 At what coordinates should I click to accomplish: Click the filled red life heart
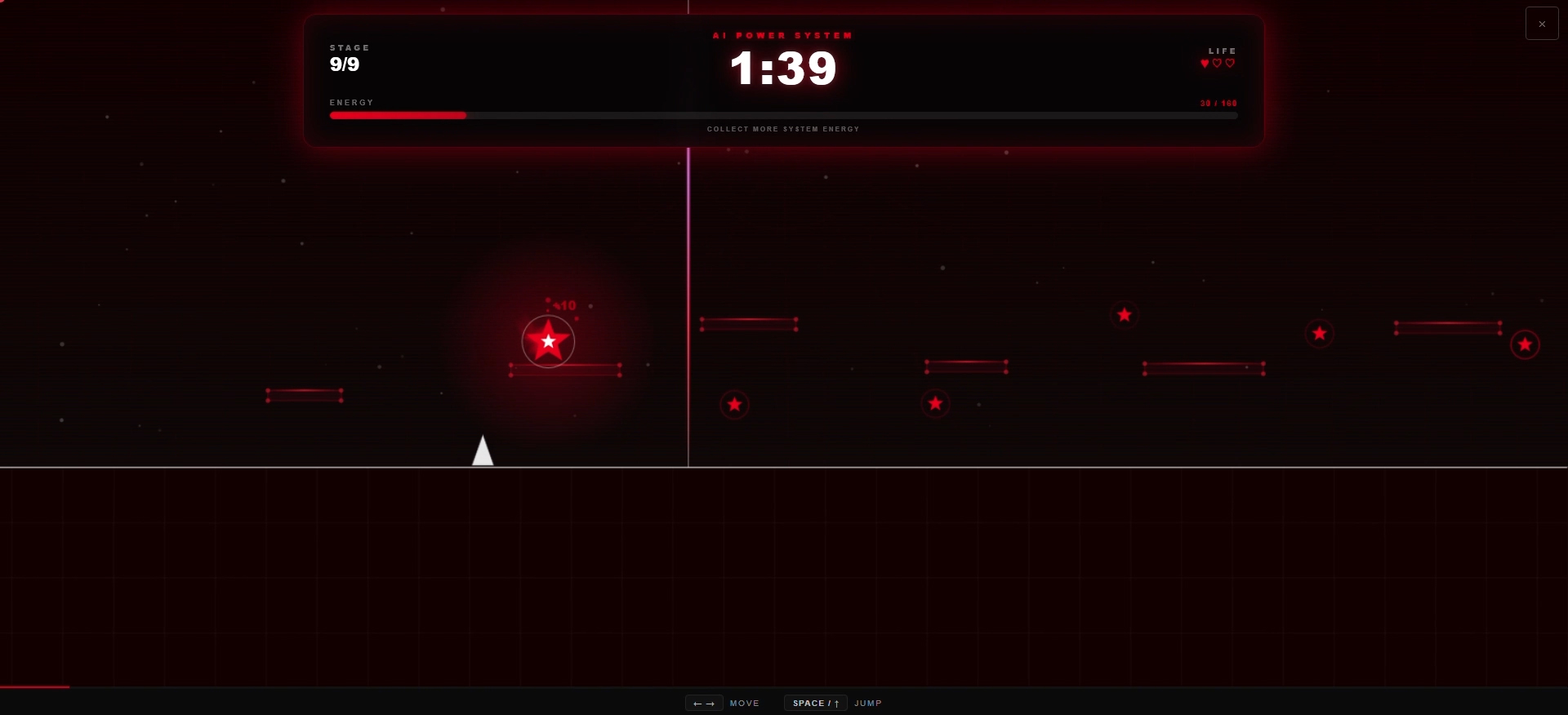(1205, 64)
